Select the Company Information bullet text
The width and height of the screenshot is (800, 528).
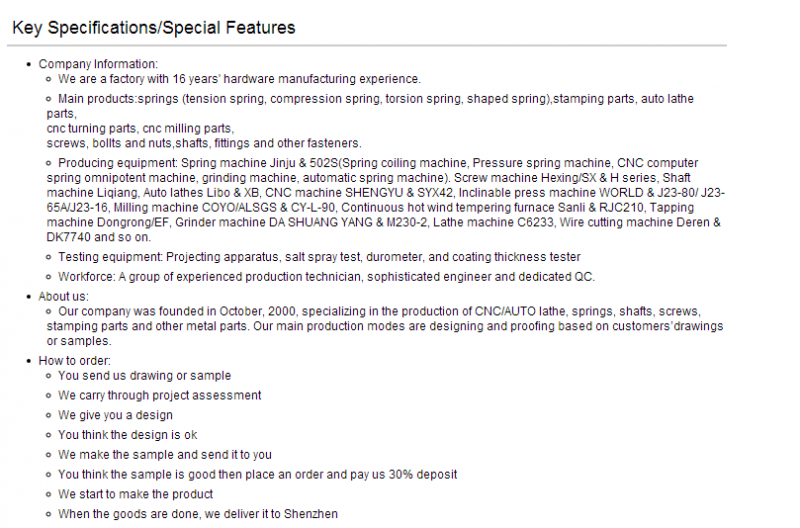point(98,64)
